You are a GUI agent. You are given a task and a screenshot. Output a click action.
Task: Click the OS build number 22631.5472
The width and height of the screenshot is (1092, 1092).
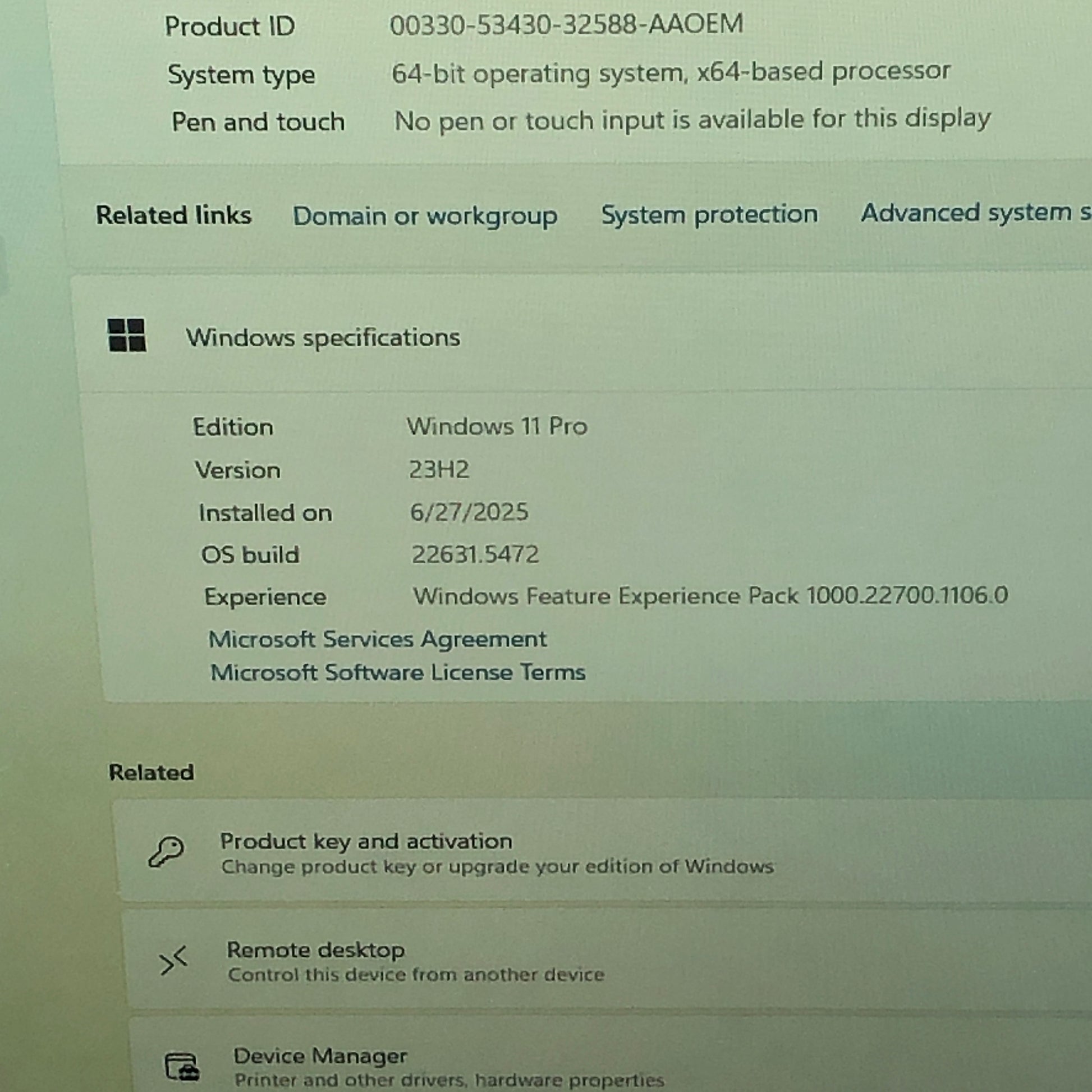tap(475, 554)
